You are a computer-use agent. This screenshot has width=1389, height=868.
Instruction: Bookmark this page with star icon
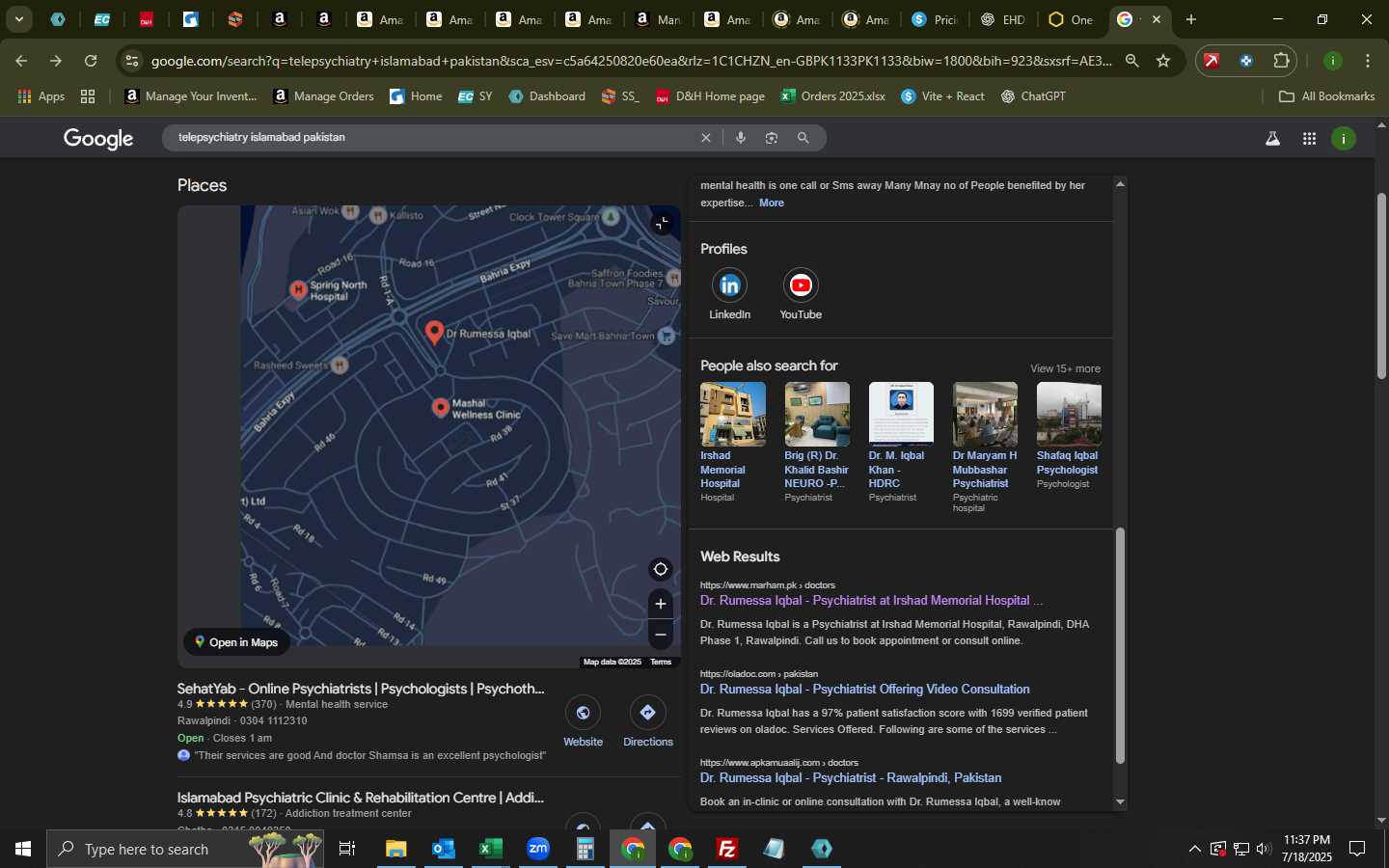click(1163, 61)
